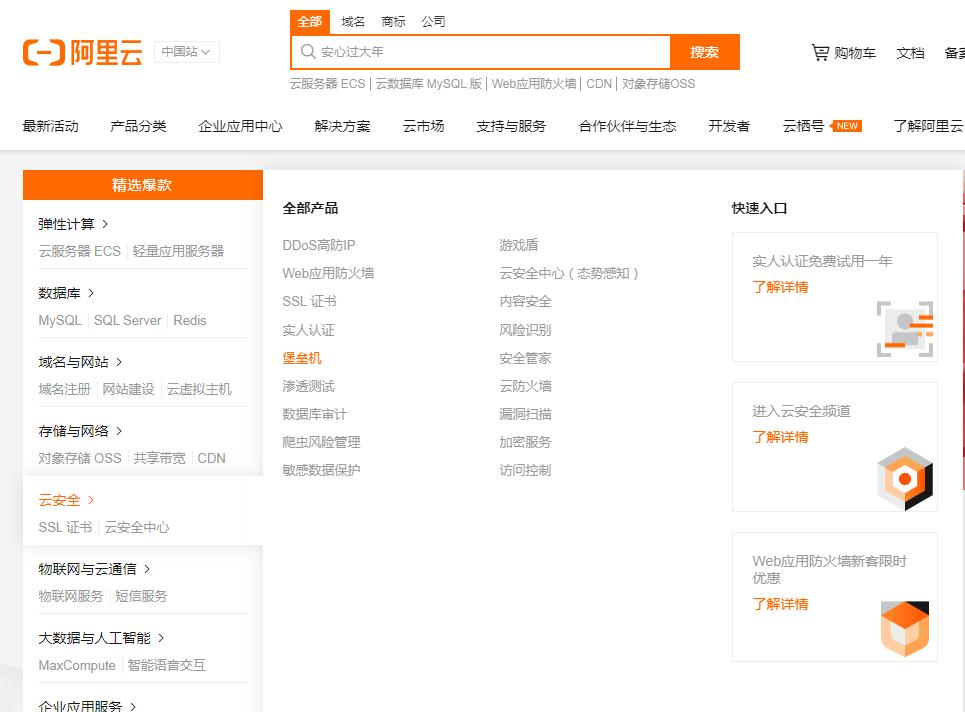Viewport: 965px width, 712px height.
Task: Select MySQL under the 数据库 category
Action: 62,320
